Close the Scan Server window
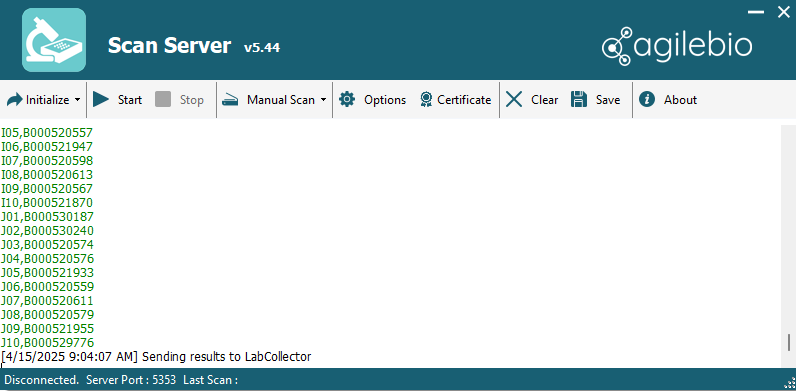 pos(784,12)
